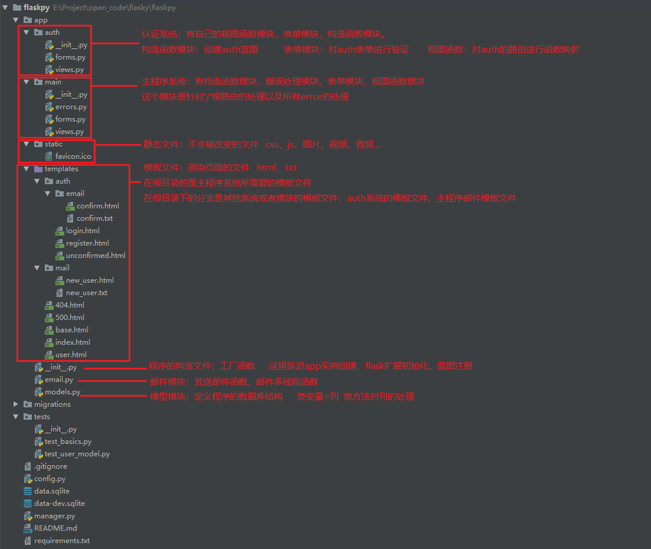Expand the migrations folder arrow

pyautogui.click(x=15, y=404)
